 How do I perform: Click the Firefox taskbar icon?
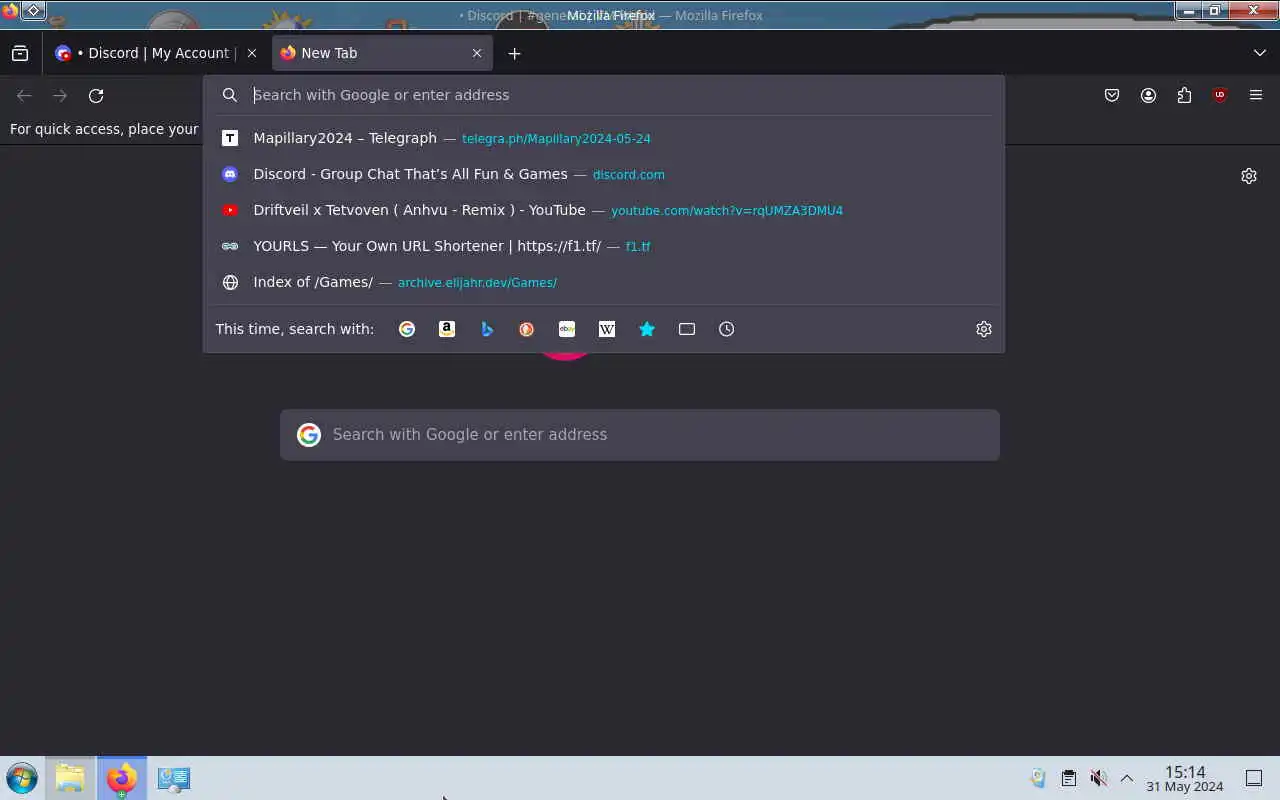pos(122,778)
